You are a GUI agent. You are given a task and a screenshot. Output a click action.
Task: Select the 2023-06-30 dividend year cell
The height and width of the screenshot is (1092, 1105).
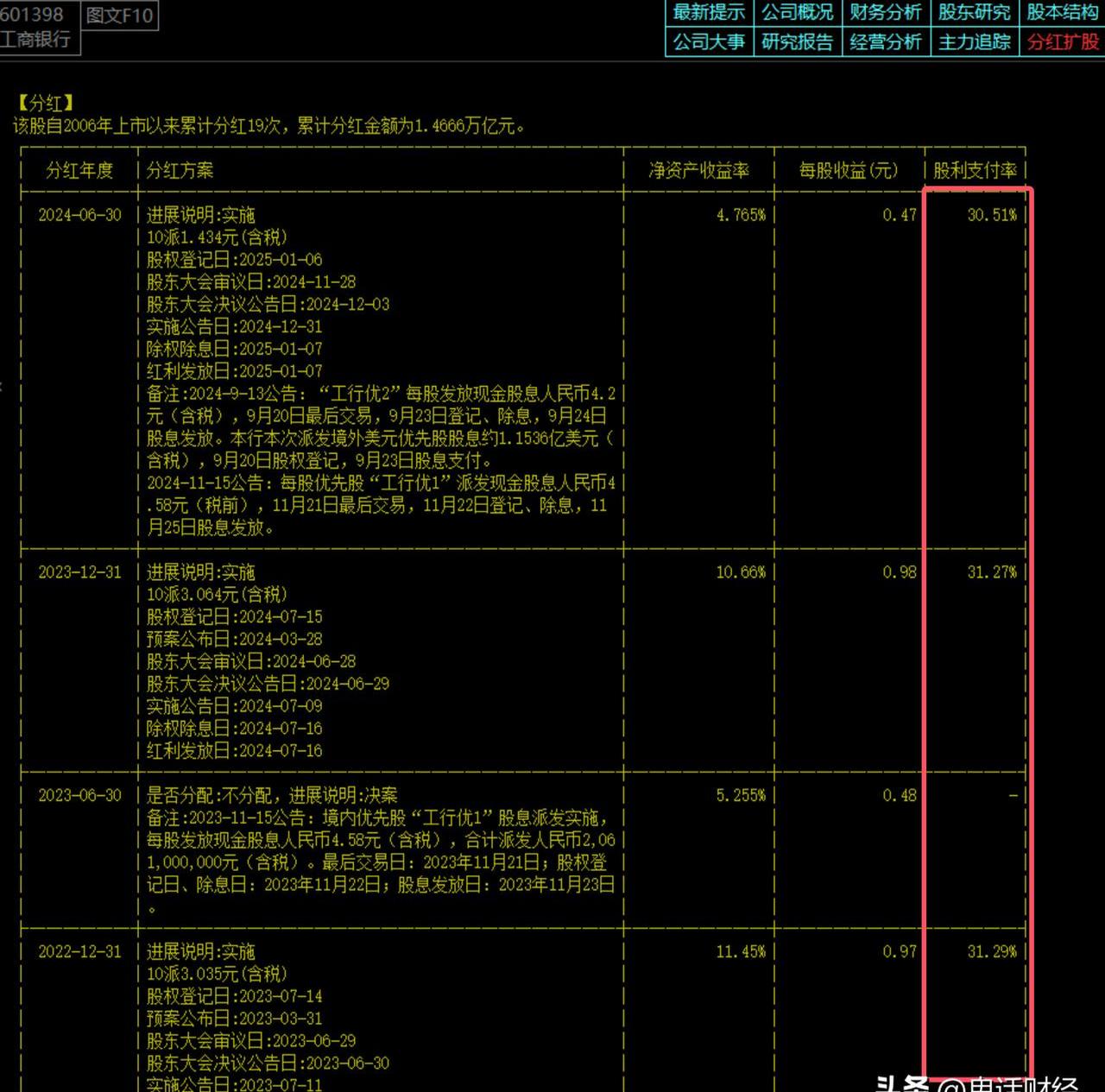tap(79, 795)
